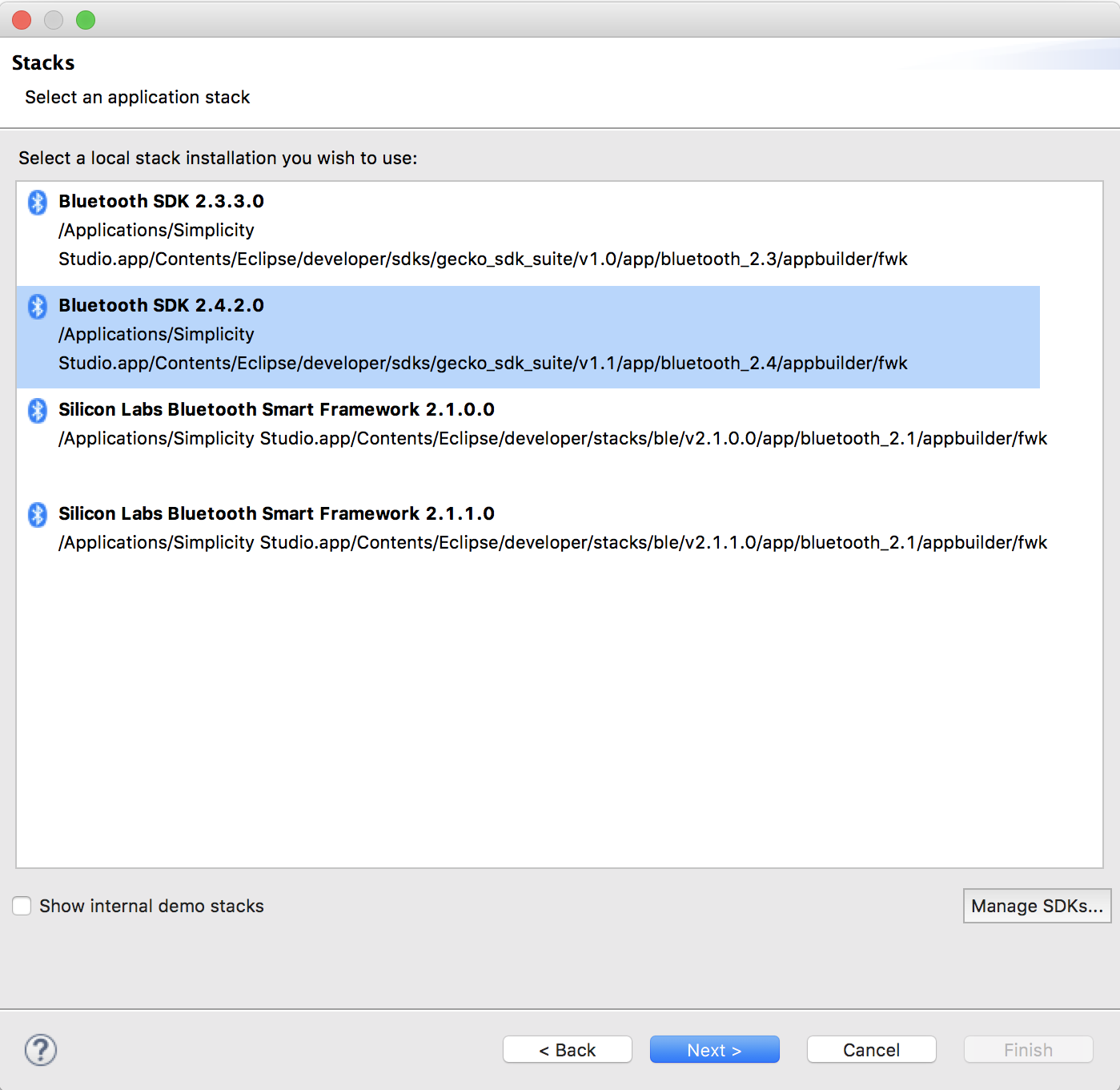Image resolution: width=1120 pixels, height=1090 pixels.
Task: Select the Bluetooth SDK 2.4.2.0 title
Action: point(161,305)
